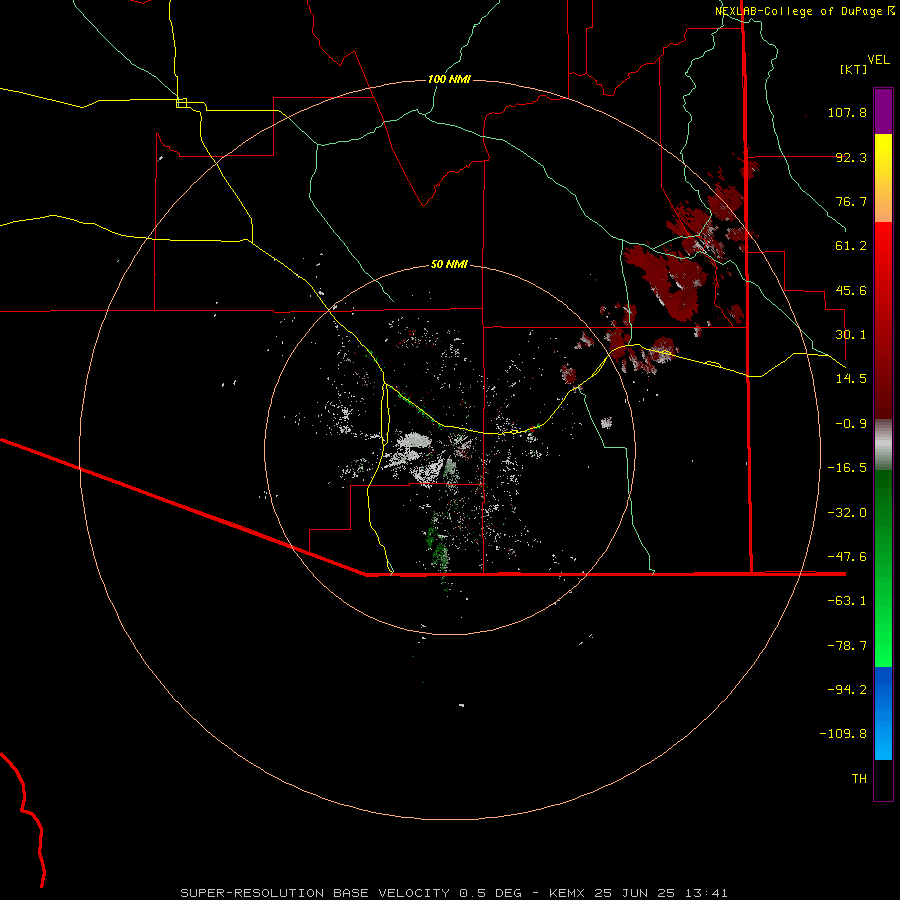Click the 45.6 velocity scale value
Image resolution: width=900 pixels, height=900 pixels.
pos(851,290)
